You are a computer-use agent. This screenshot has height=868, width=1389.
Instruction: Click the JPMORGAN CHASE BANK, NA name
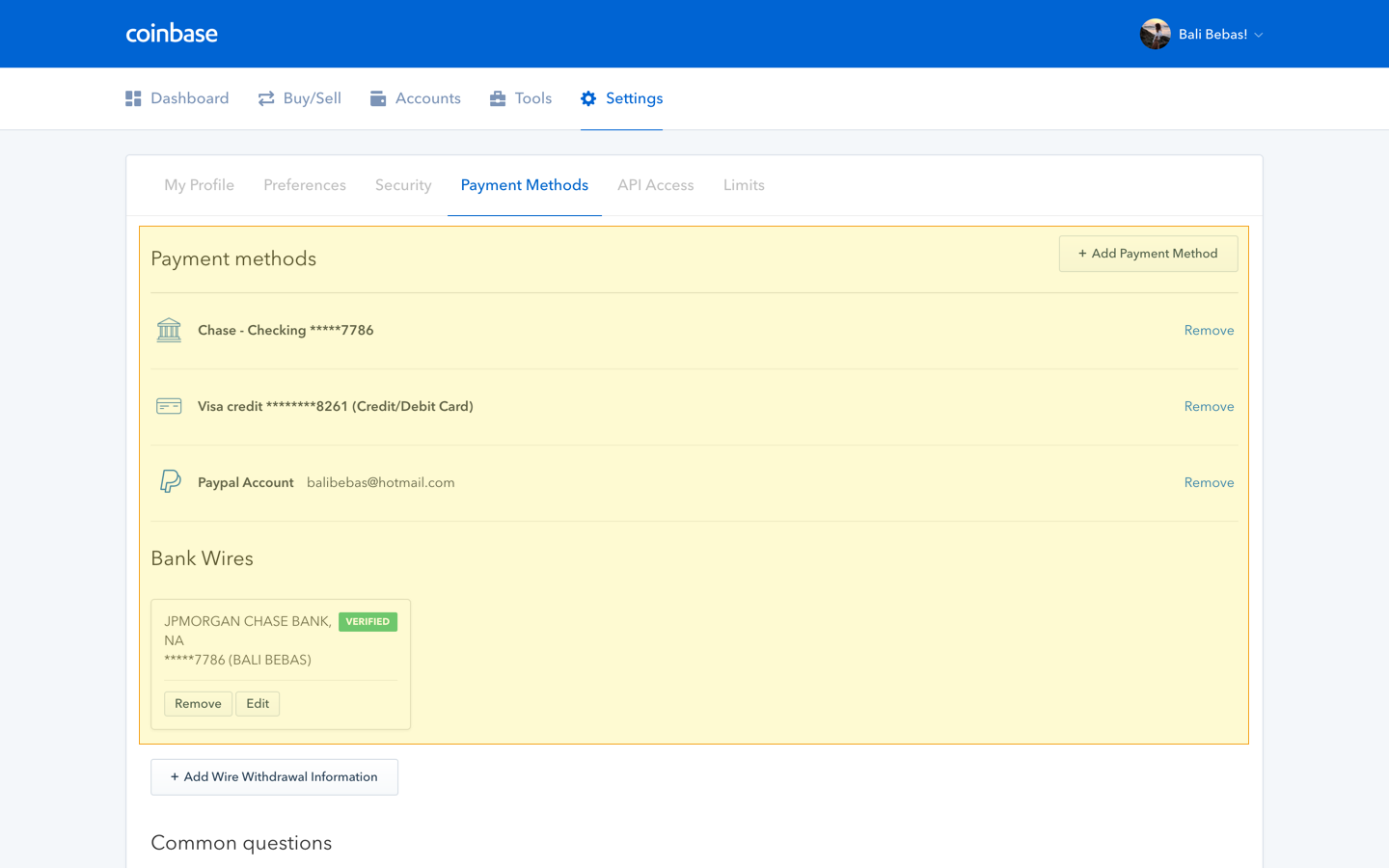point(248,631)
